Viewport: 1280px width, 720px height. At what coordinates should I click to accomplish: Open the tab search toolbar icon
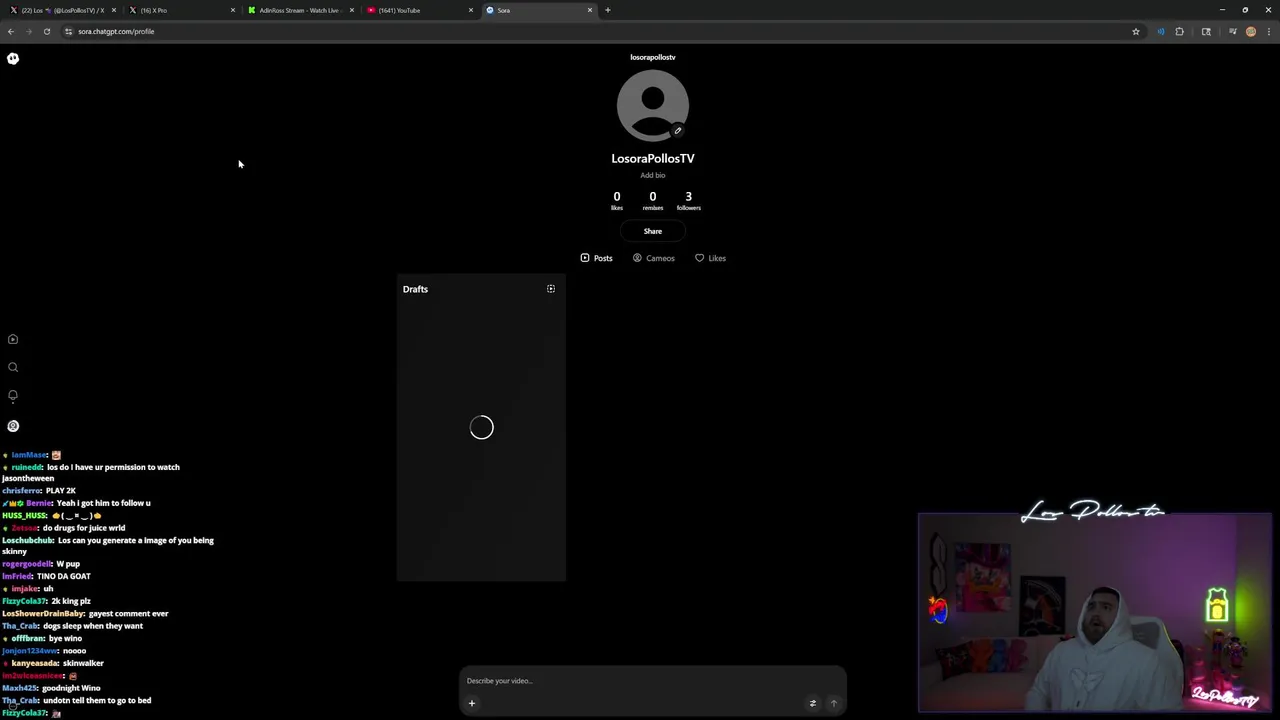(x=1206, y=31)
